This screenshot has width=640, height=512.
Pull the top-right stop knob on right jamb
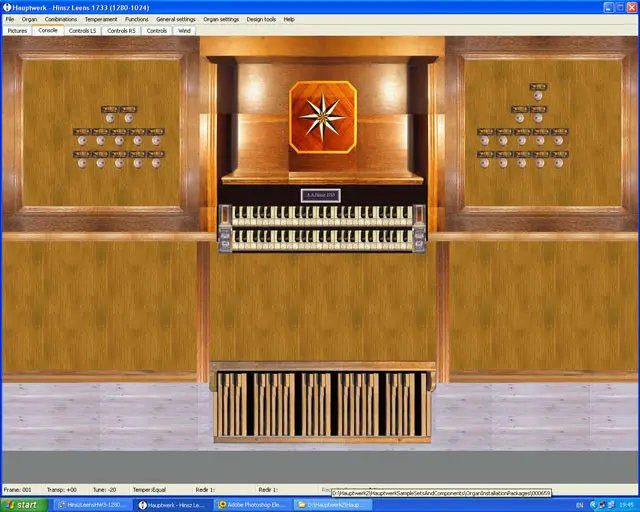[540, 118]
